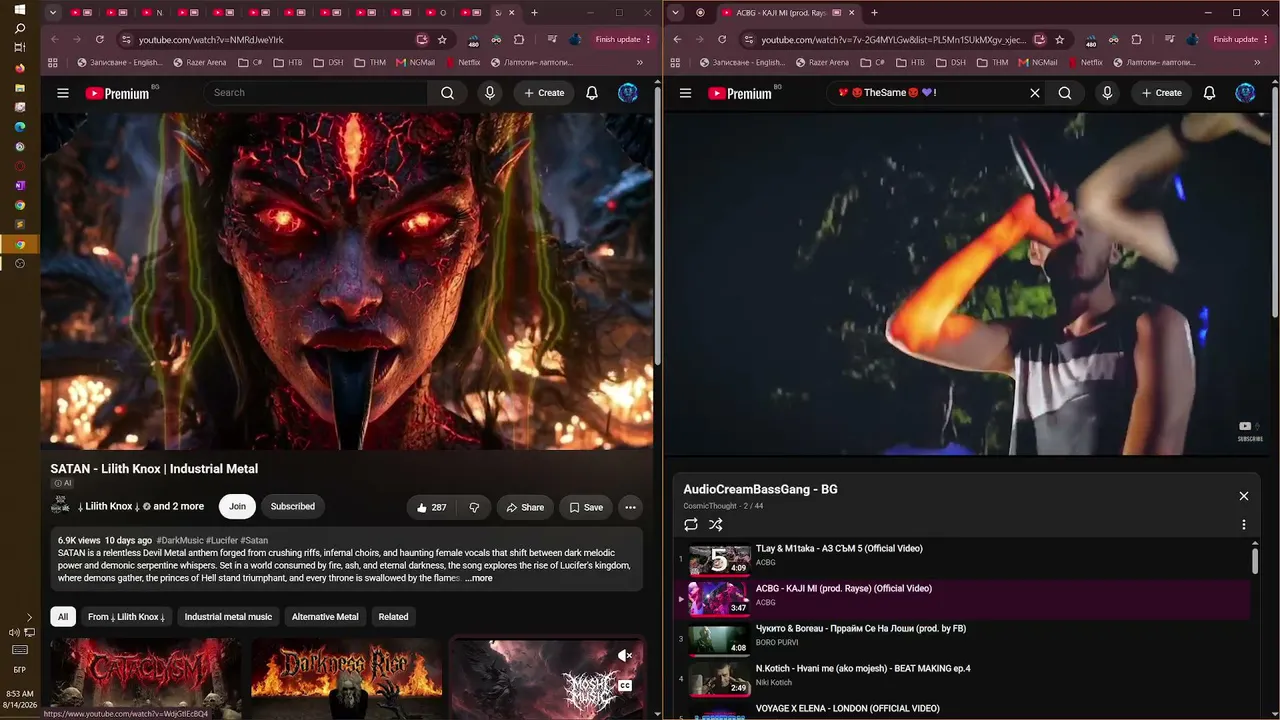Dislike the SATAN video
This screenshot has width=1280, height=720.
pos(474,507)
